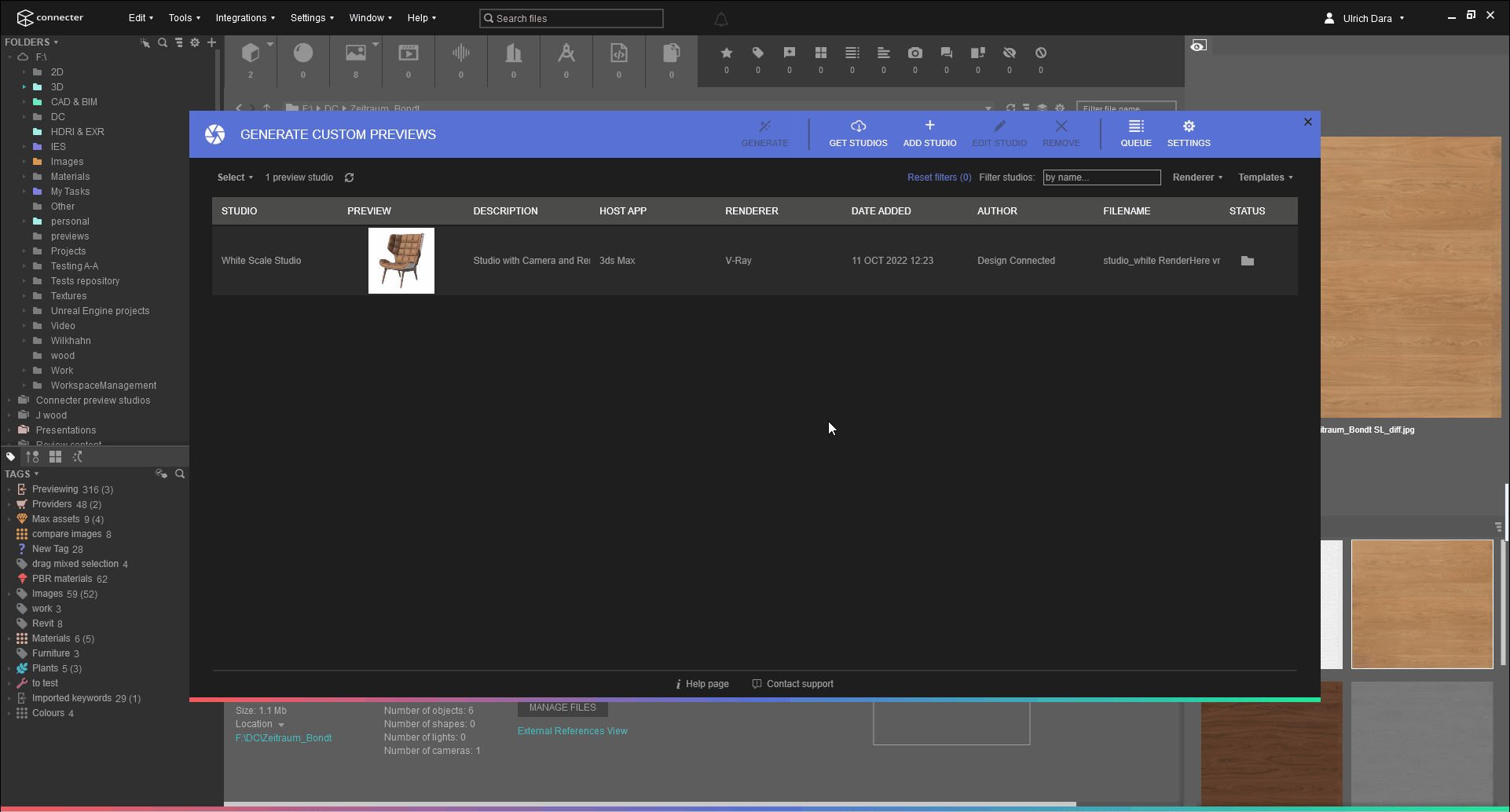Open the FOLDERS header dropdown
The width and height of the screenshot is (1510, 812).
[31, 42]
